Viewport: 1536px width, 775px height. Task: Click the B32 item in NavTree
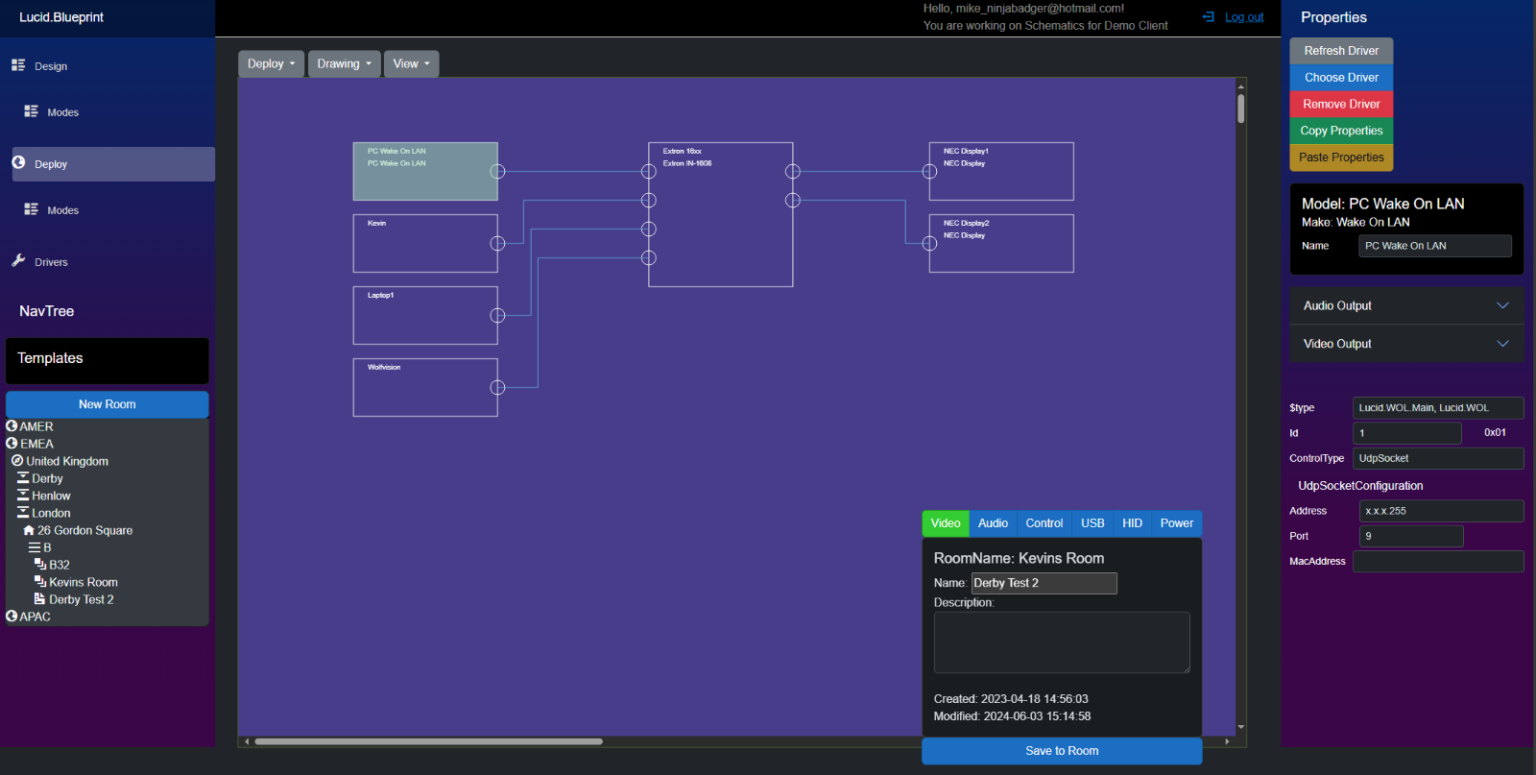(57, 564)
